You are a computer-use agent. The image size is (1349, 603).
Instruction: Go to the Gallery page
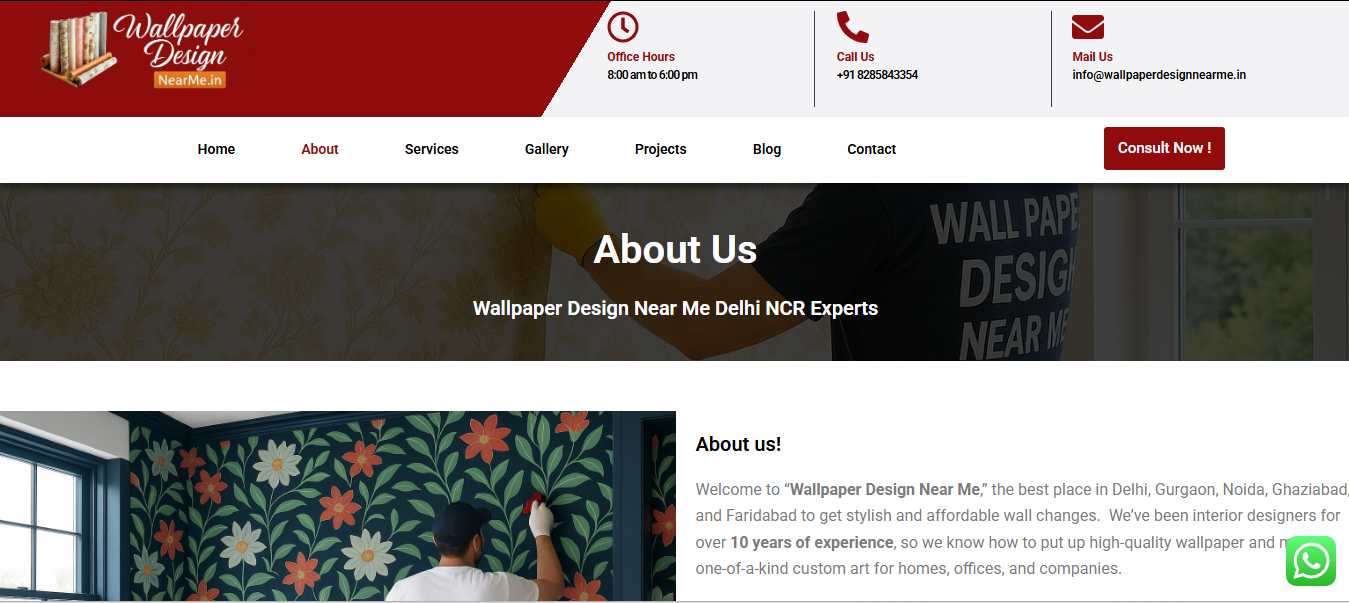[x=547, y=149]
